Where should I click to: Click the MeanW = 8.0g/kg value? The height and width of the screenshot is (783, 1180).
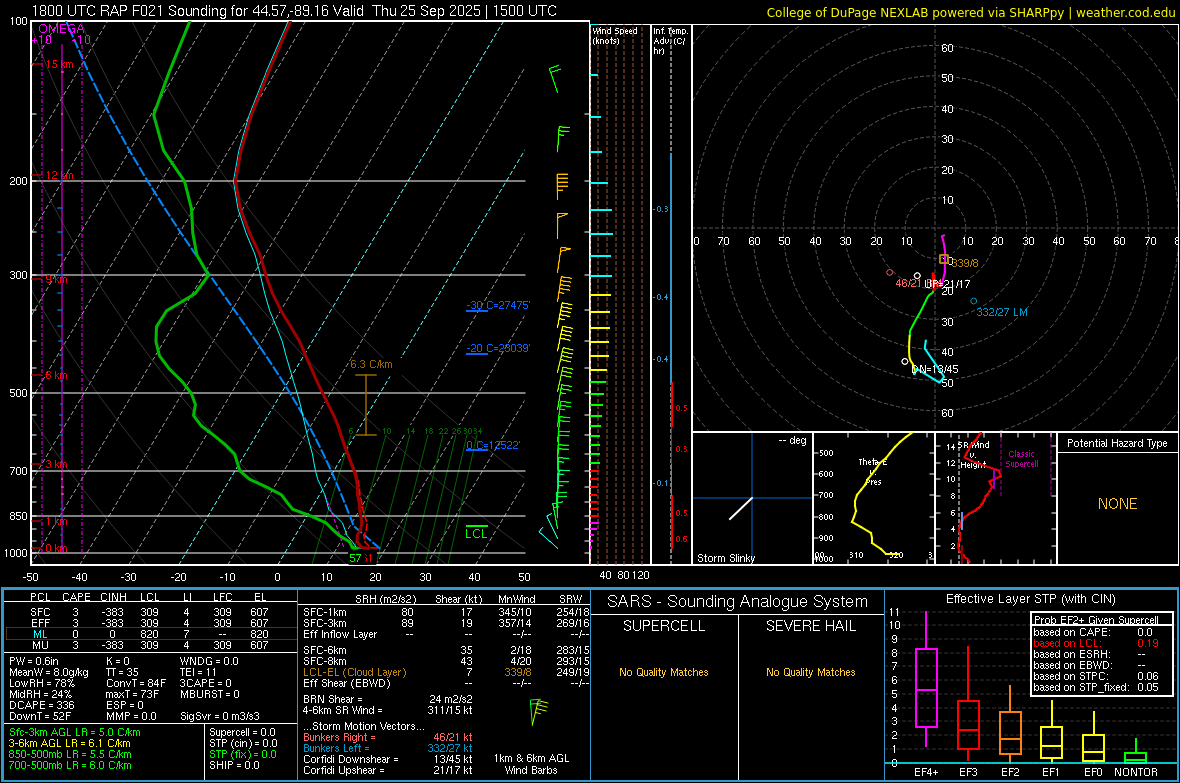point(49,672)
